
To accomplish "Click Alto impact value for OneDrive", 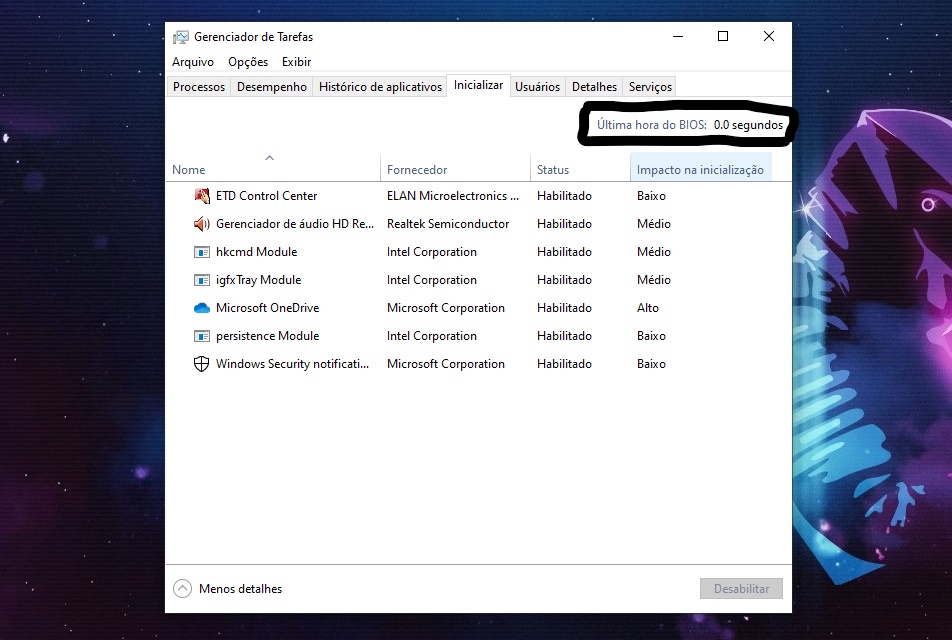I will point(648,308).
